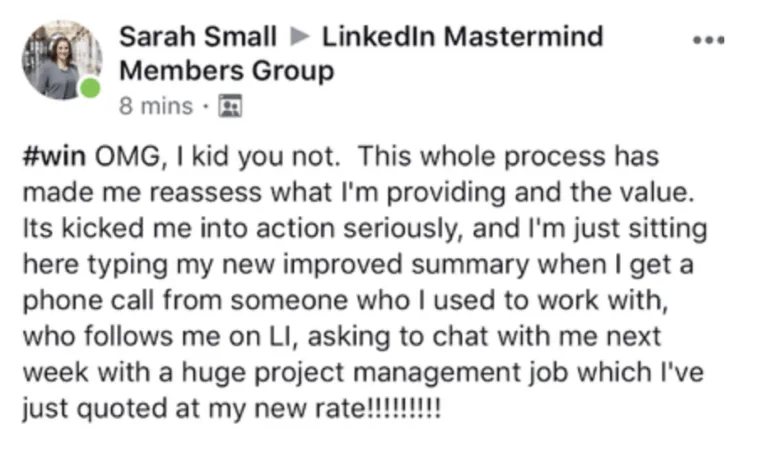The height and width of the screenshot is (467, 768).
Task: Click 'made me reassess' in post body
Action: pyautogui.click(x=142, y=192)
